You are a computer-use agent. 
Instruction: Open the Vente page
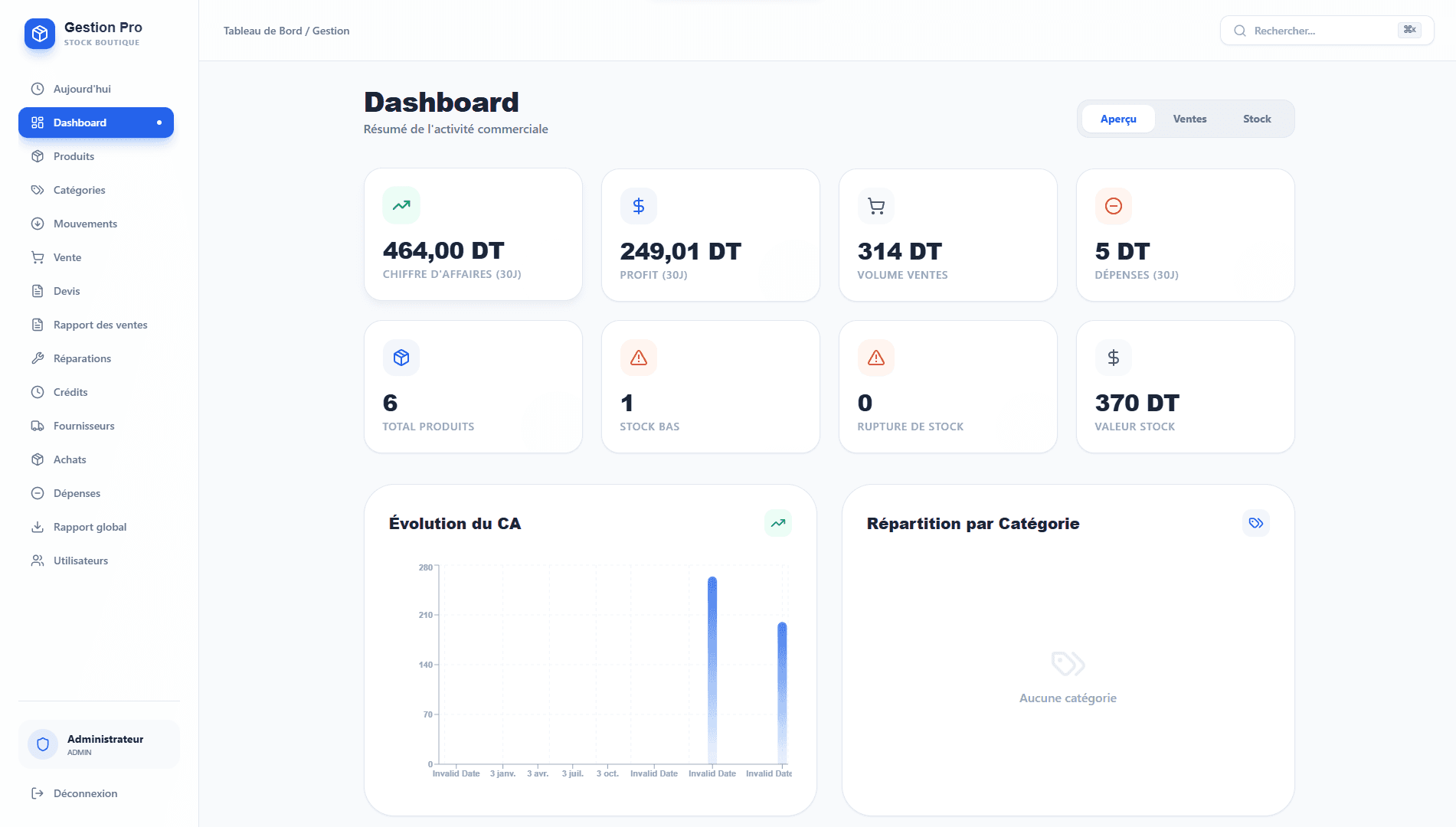click(96, 257)
